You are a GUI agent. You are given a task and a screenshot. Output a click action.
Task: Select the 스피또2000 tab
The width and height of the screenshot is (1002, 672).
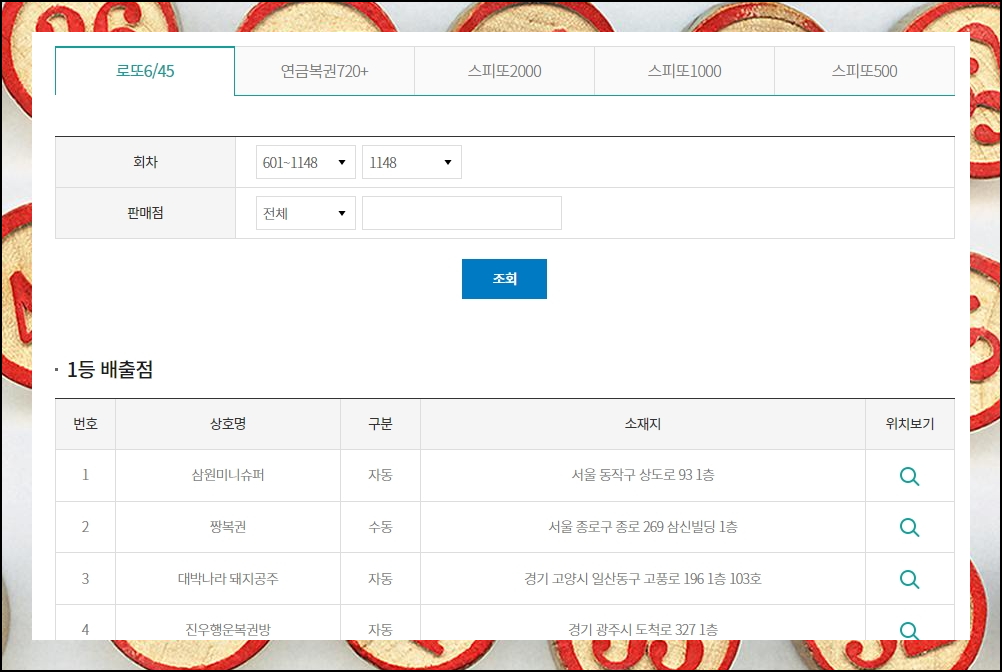click(x=504, y=71)
